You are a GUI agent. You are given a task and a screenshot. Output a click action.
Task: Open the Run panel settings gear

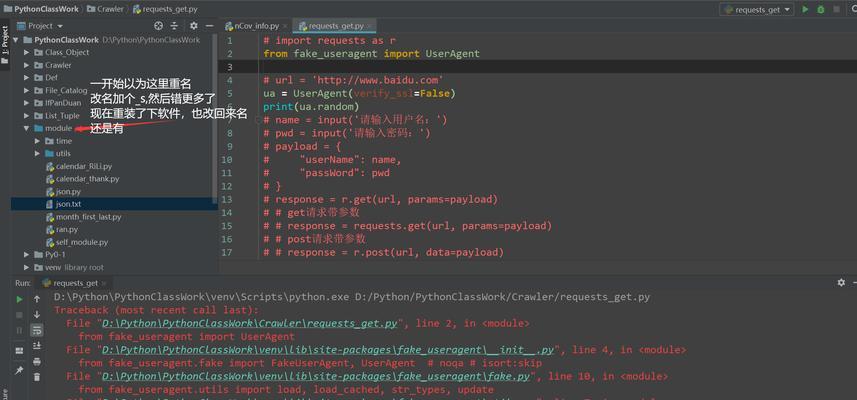point(841,283)
